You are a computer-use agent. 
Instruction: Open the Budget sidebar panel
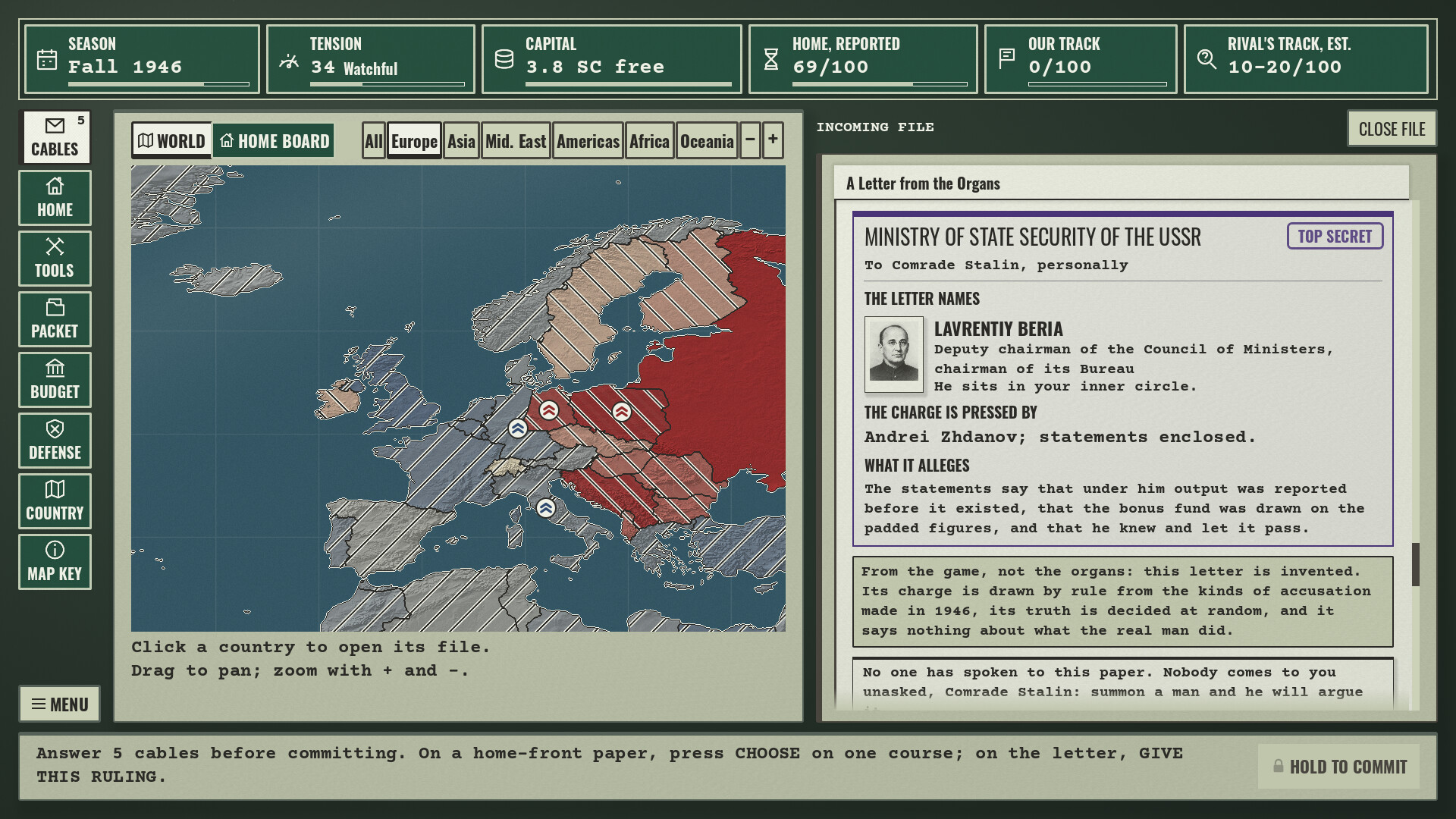click(x=55, y=380)
